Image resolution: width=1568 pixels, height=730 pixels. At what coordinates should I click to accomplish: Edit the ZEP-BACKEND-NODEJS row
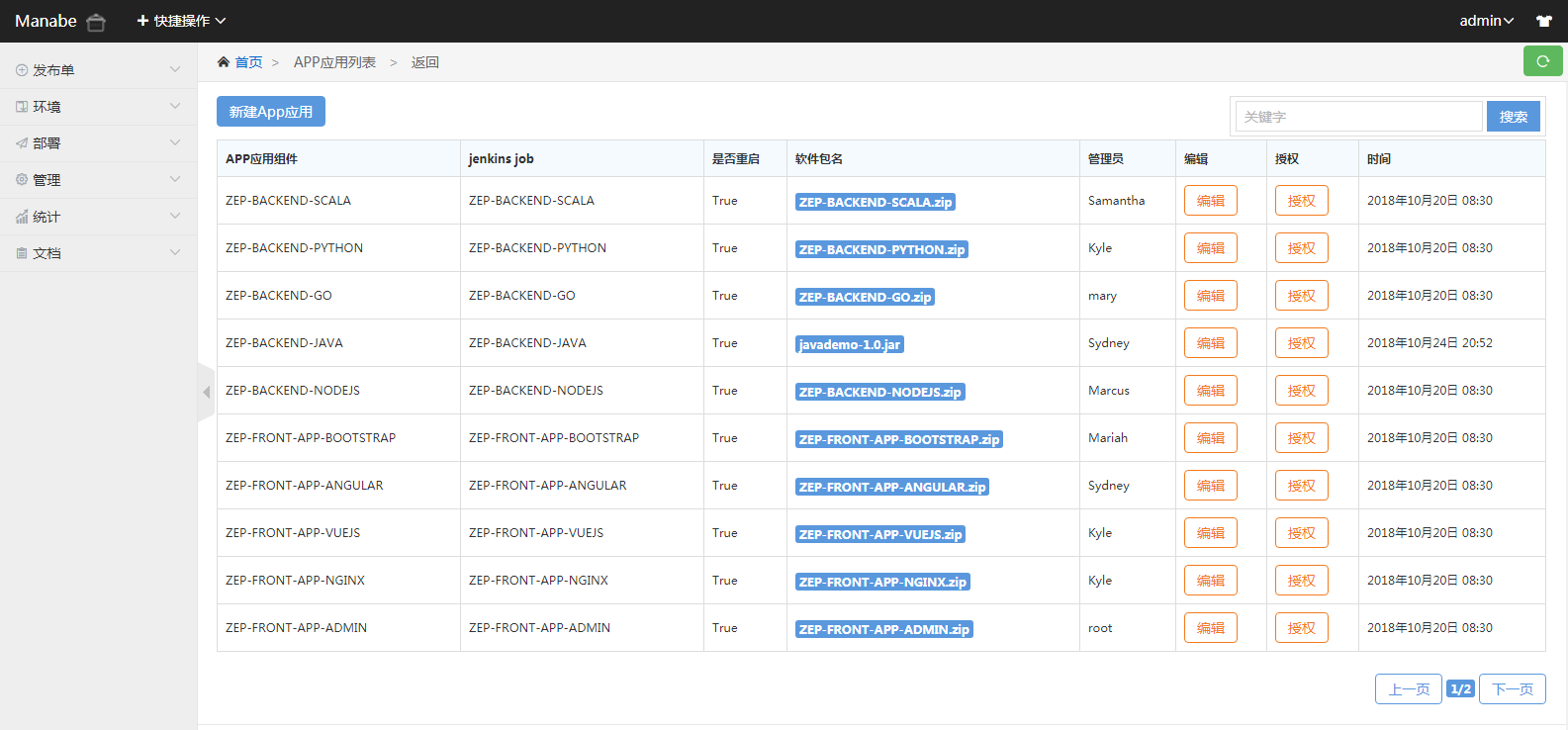click(x=1211, y=391)
